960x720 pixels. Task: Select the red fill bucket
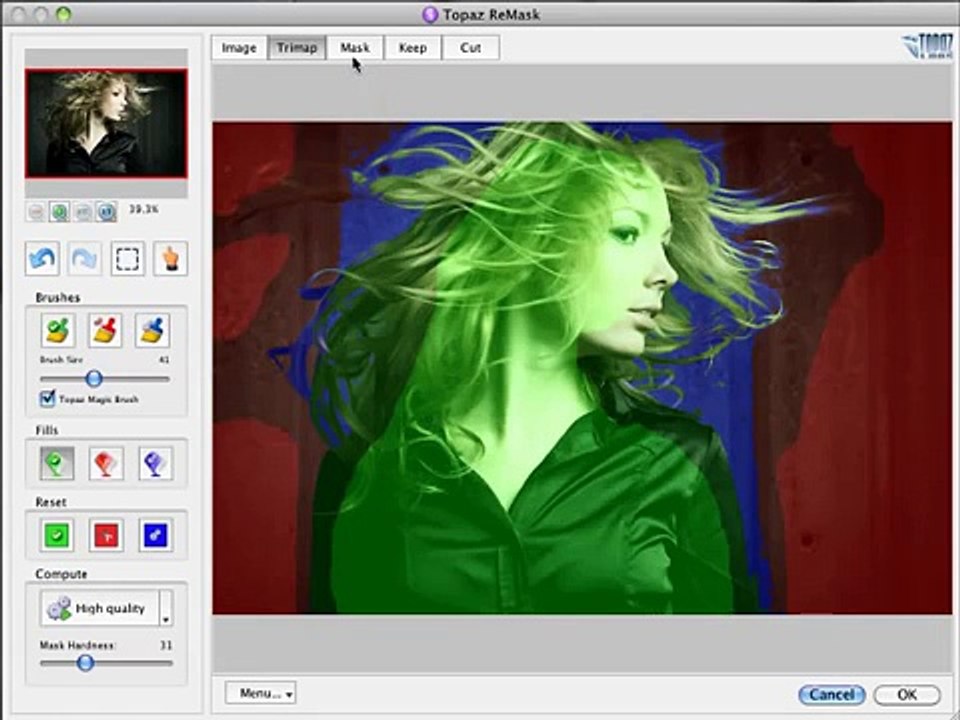pyautogui.click(x=106, y=463)
